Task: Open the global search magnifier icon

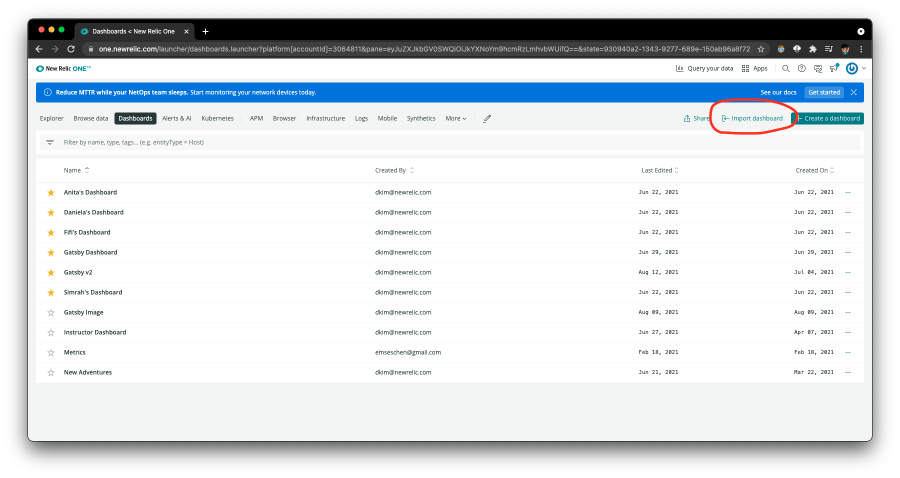Action: [785, 69]
